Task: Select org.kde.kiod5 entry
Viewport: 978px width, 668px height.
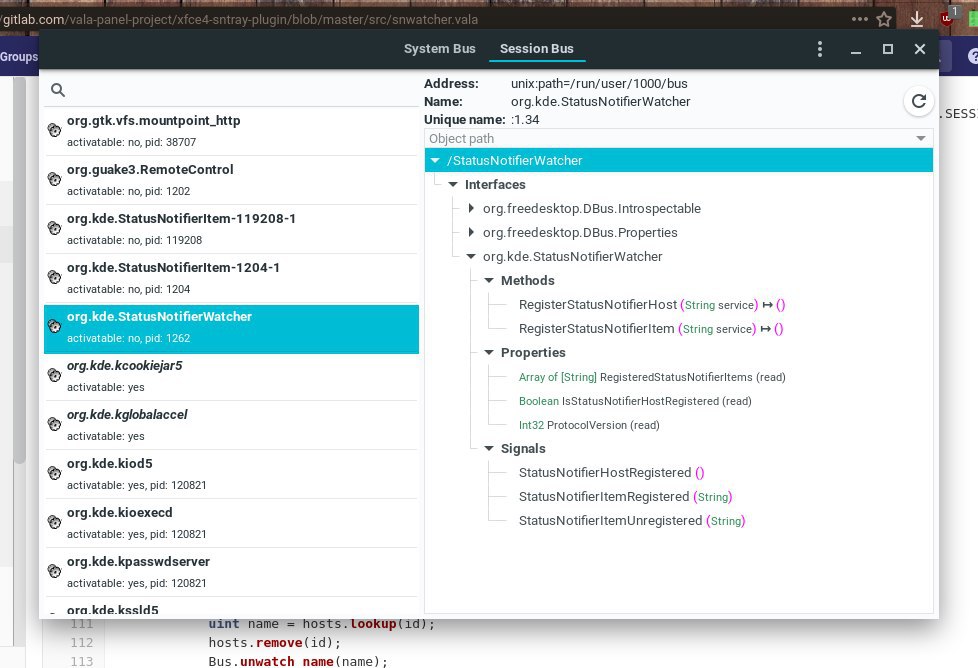Action: (231, 473)
